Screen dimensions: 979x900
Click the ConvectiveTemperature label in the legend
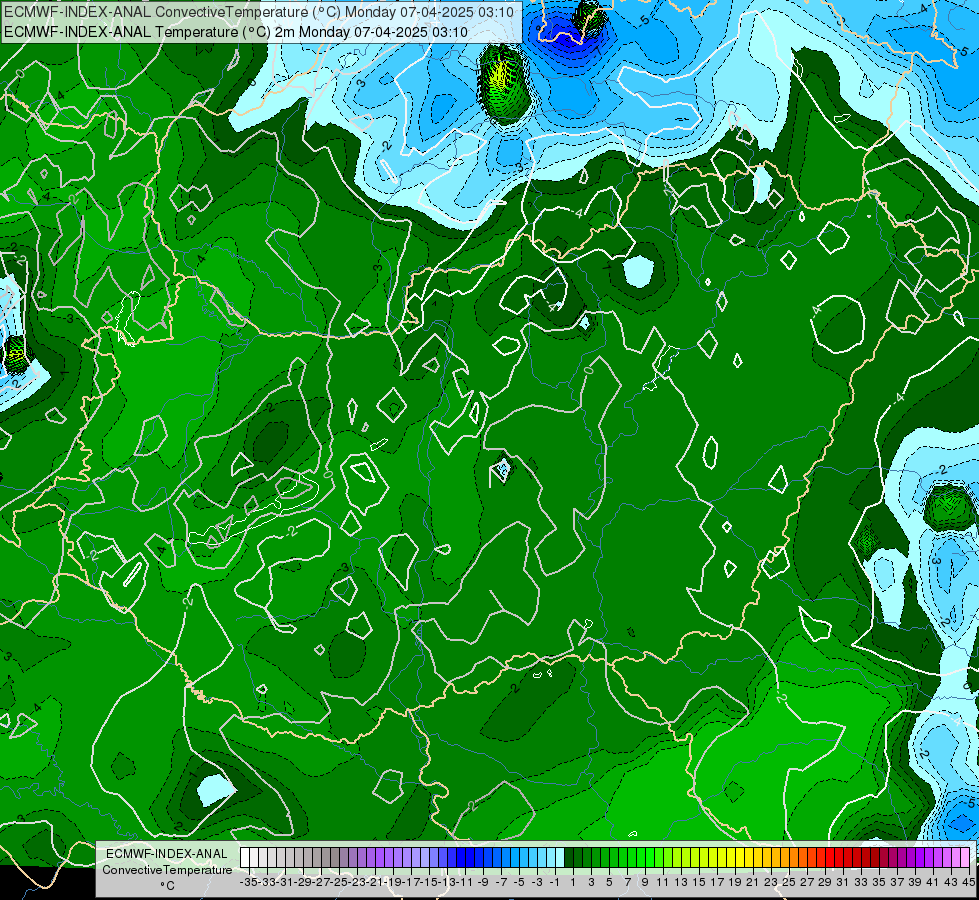click(x=167, y=869)
